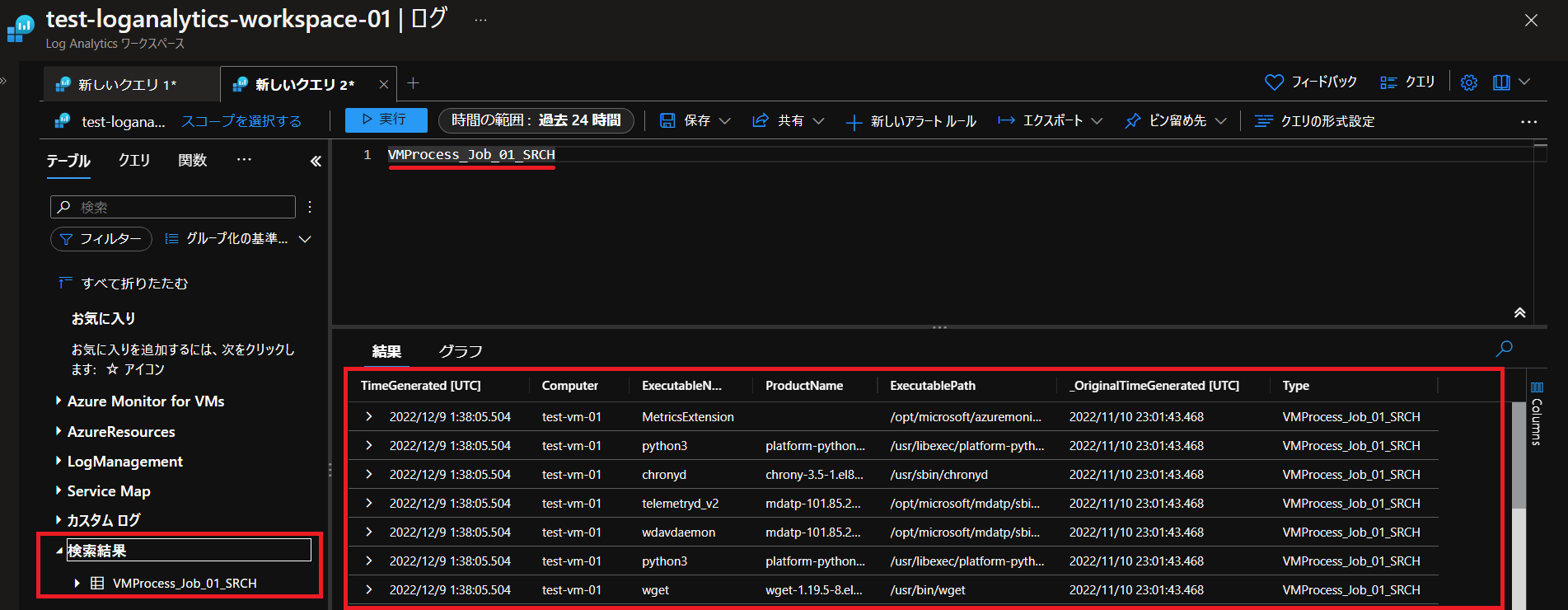Open the title ellipsis menu beside ログ

481,20
